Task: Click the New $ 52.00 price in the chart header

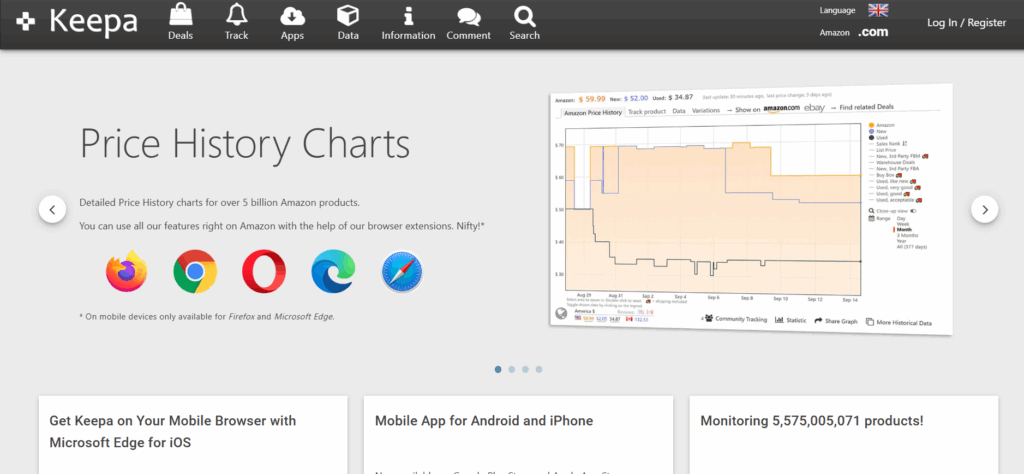Action: click(636, 98)
